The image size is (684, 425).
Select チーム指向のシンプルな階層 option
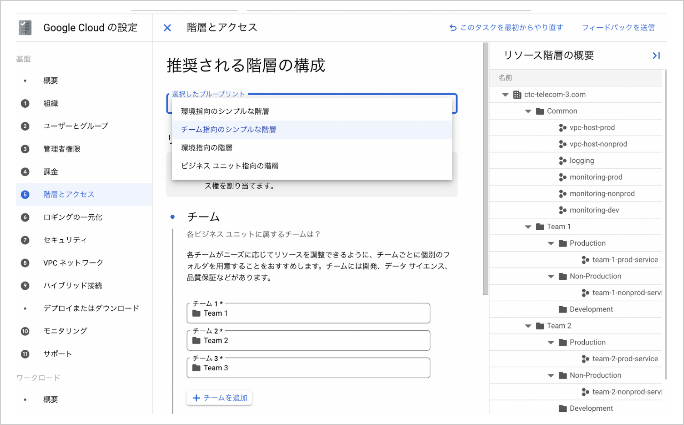tap(312, 130)
